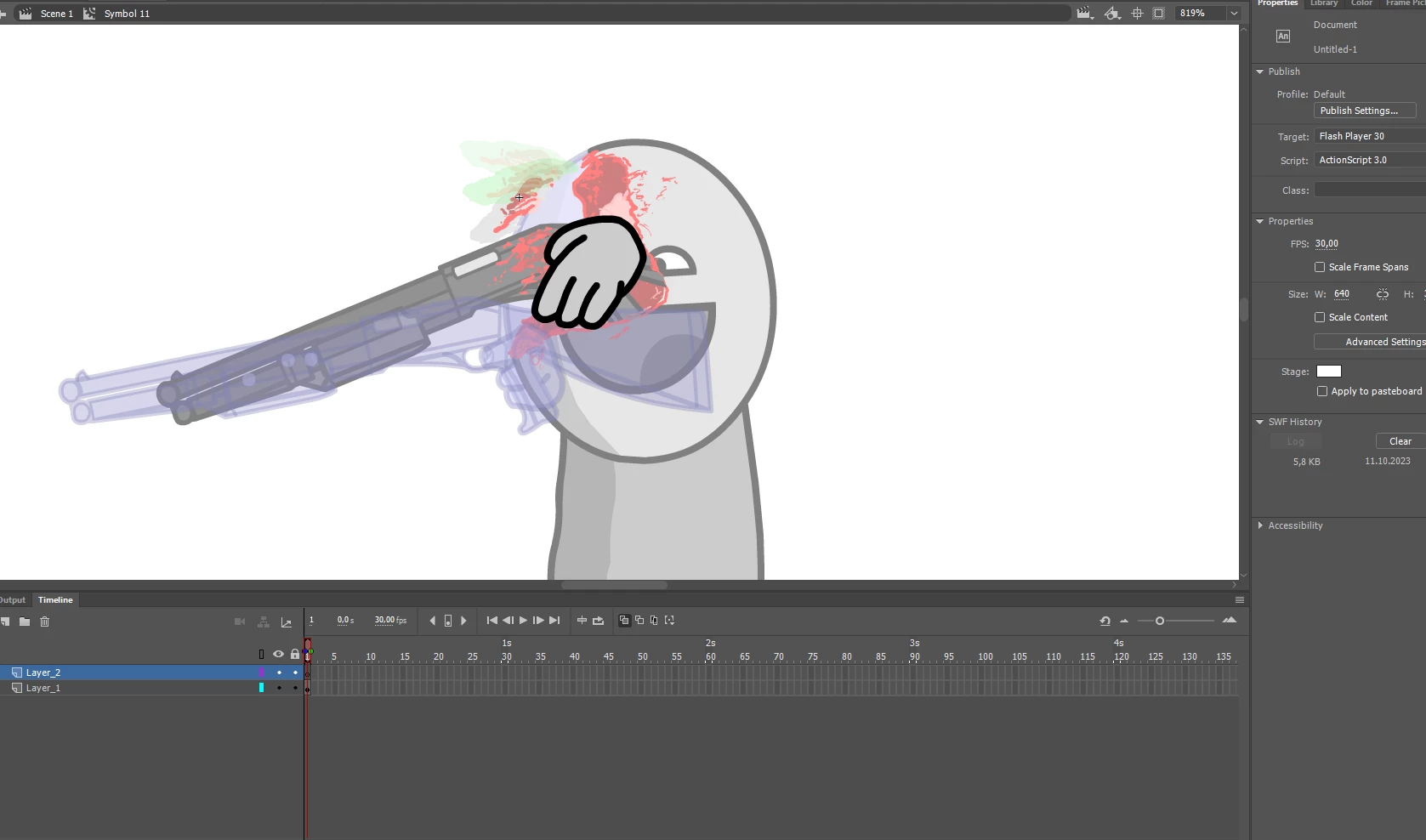Collapse the SWF History section

[x=1260, y=422]
